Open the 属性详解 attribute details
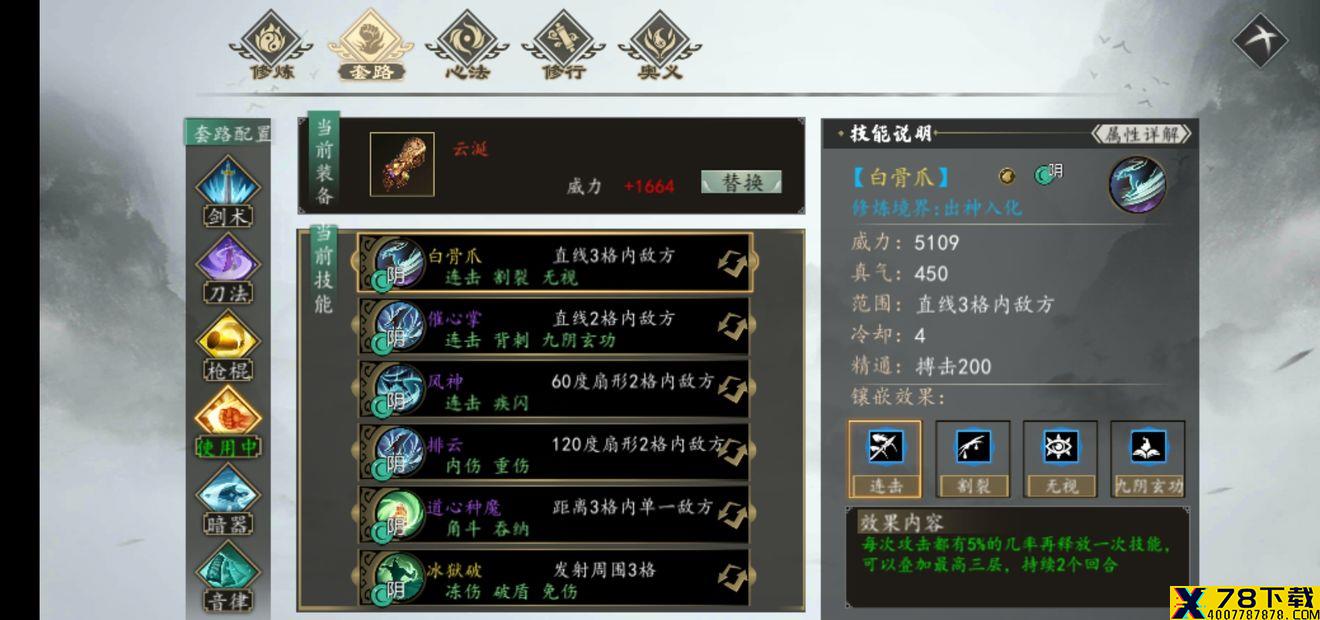Image resolution: width=1320 pixels, height=620 pixels. coord(1141,134)
